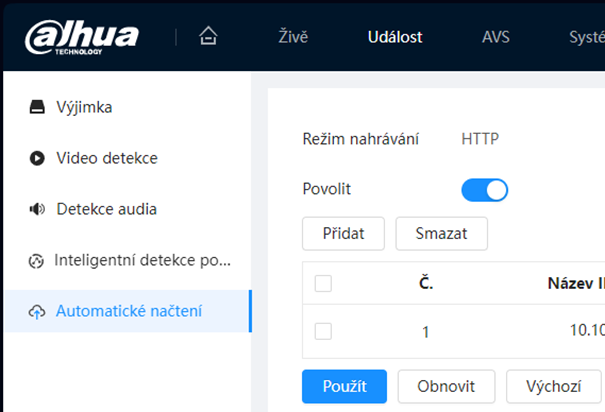Apply settings with the Použít button
The height and width of the screenshot is (412, 605).
pos(345,386)
